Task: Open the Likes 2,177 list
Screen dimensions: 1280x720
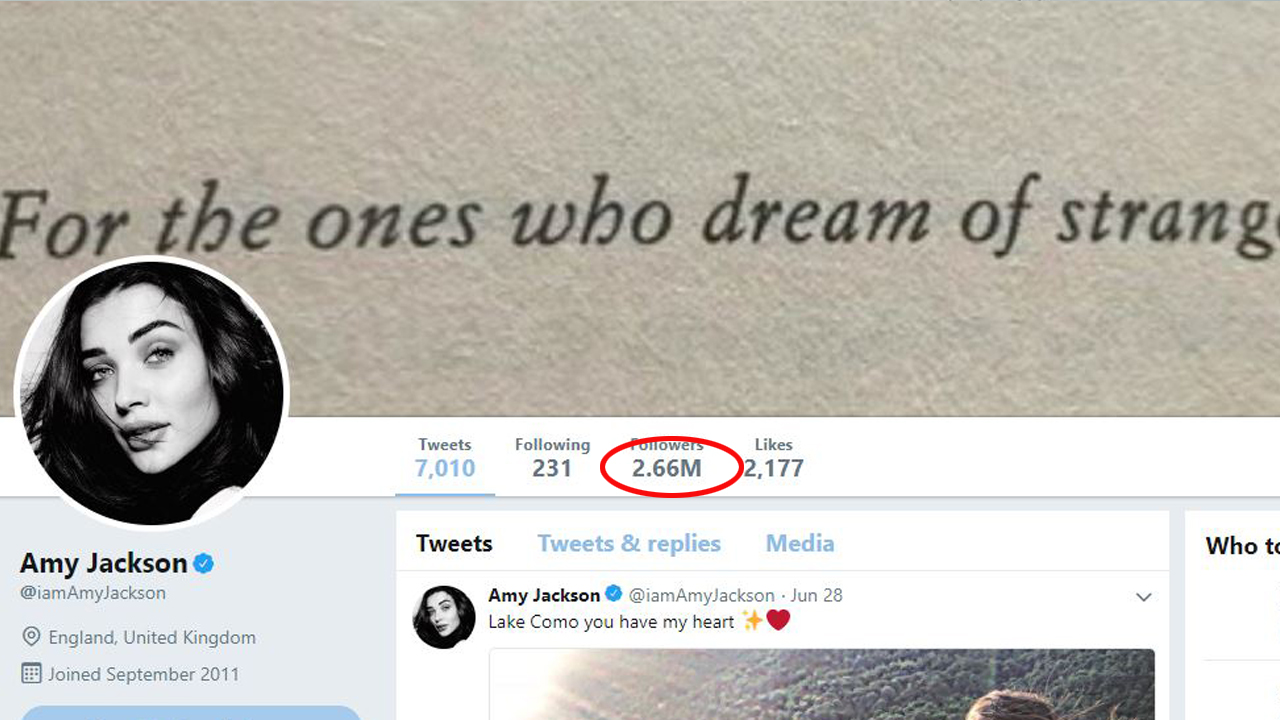Action: [x=774, y=458]
